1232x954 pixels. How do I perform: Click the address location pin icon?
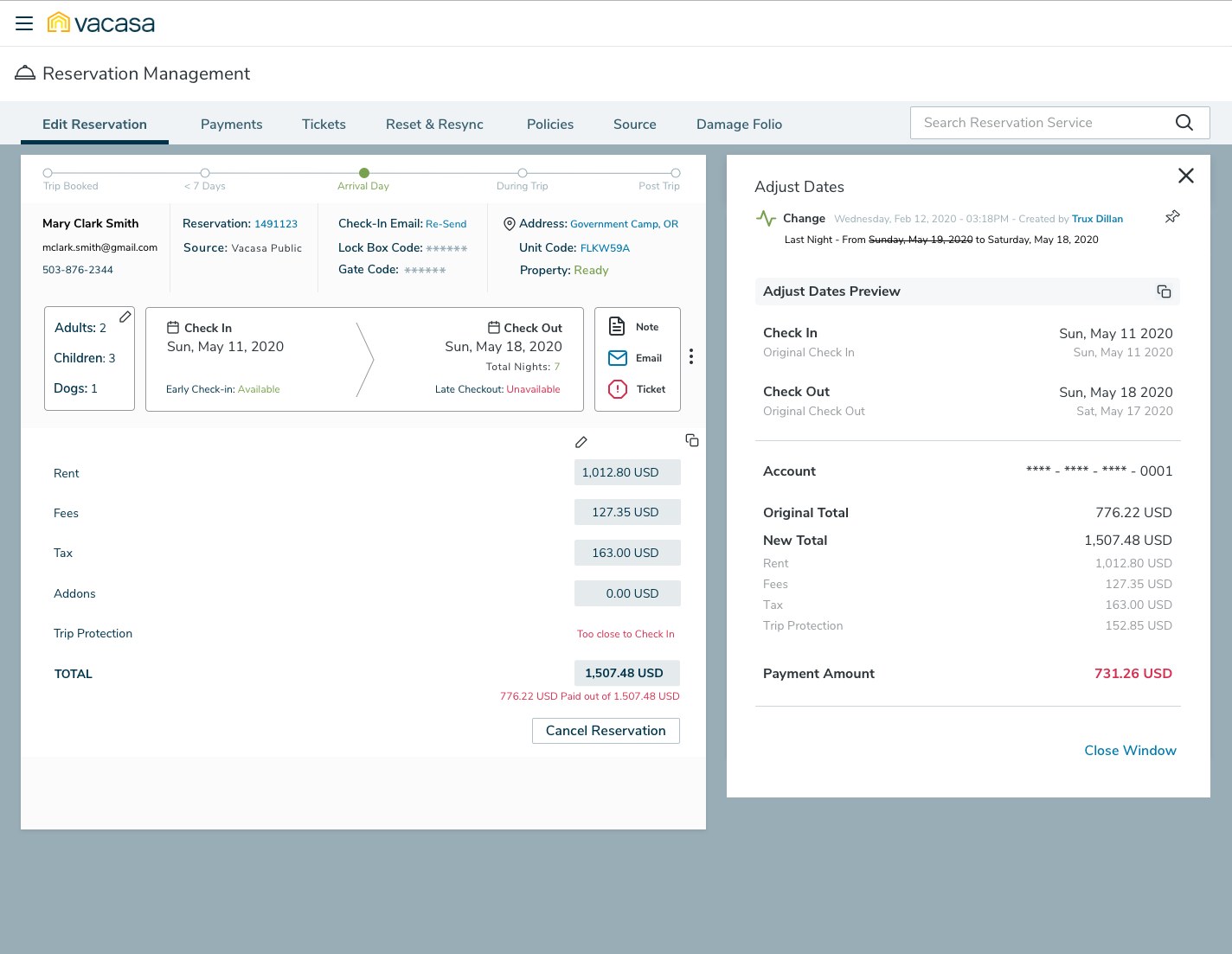coord(510,224)
